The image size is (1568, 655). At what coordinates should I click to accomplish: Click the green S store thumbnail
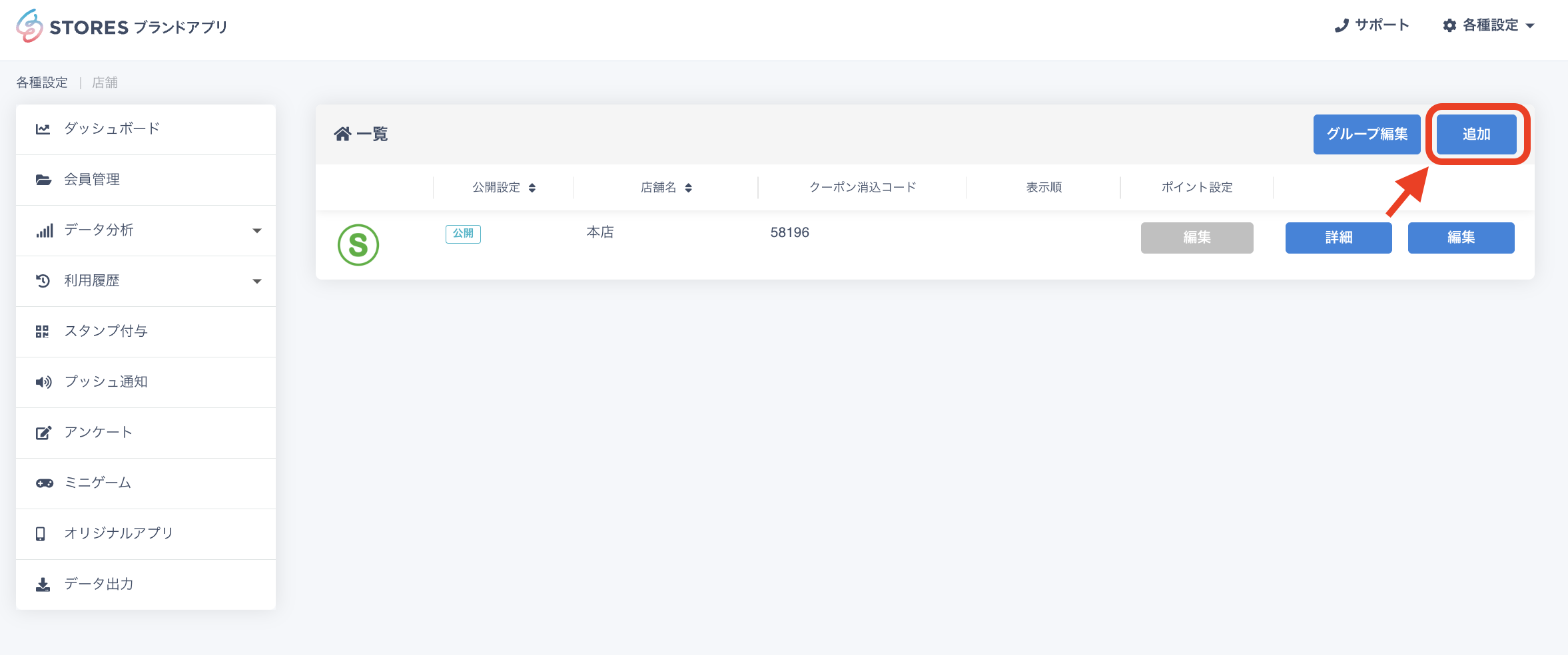(358, 245)
